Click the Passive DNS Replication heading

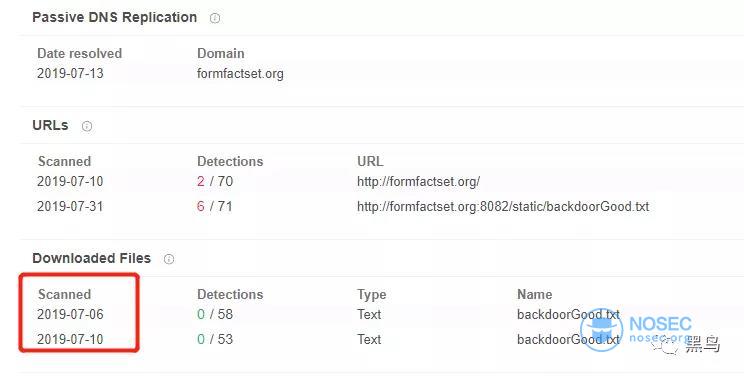pos(114,18)
